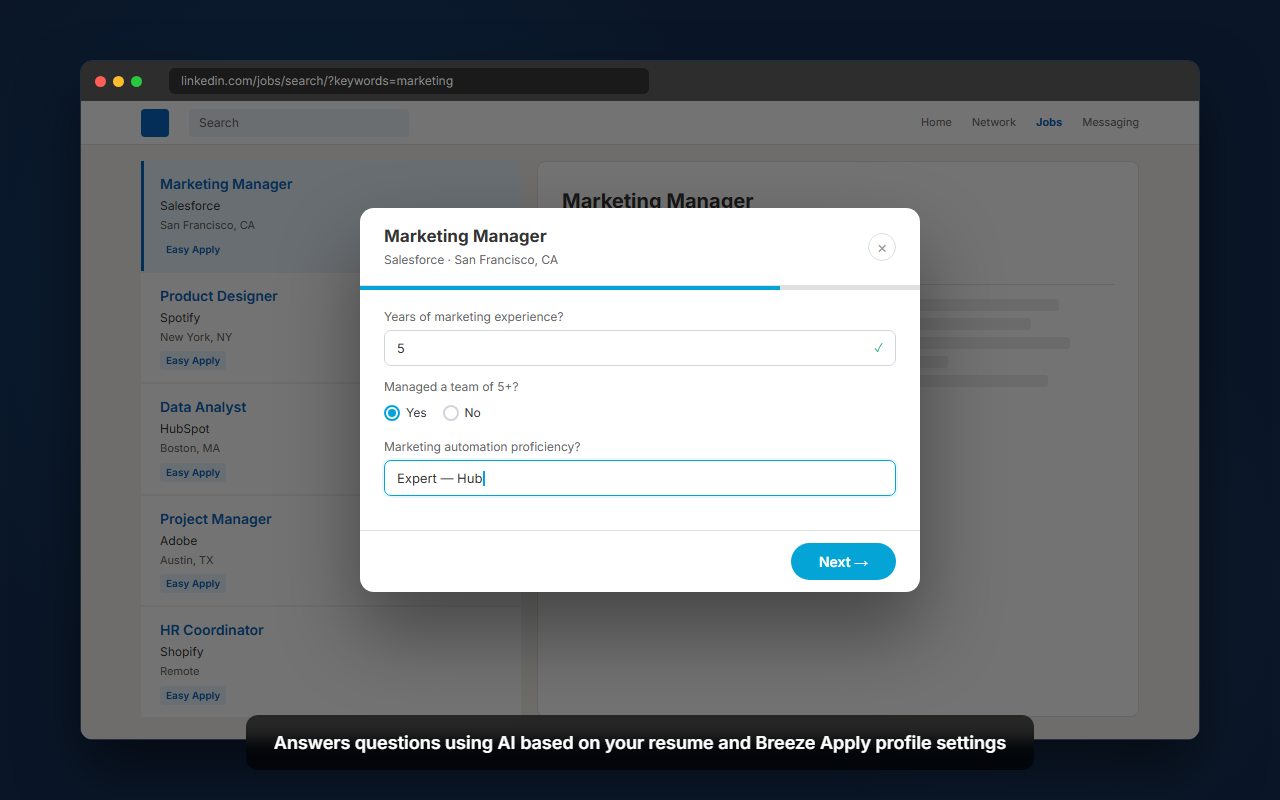Screen dimensions: 1280x800
Task: Click the browser address bar
Action: pos(409,81)
